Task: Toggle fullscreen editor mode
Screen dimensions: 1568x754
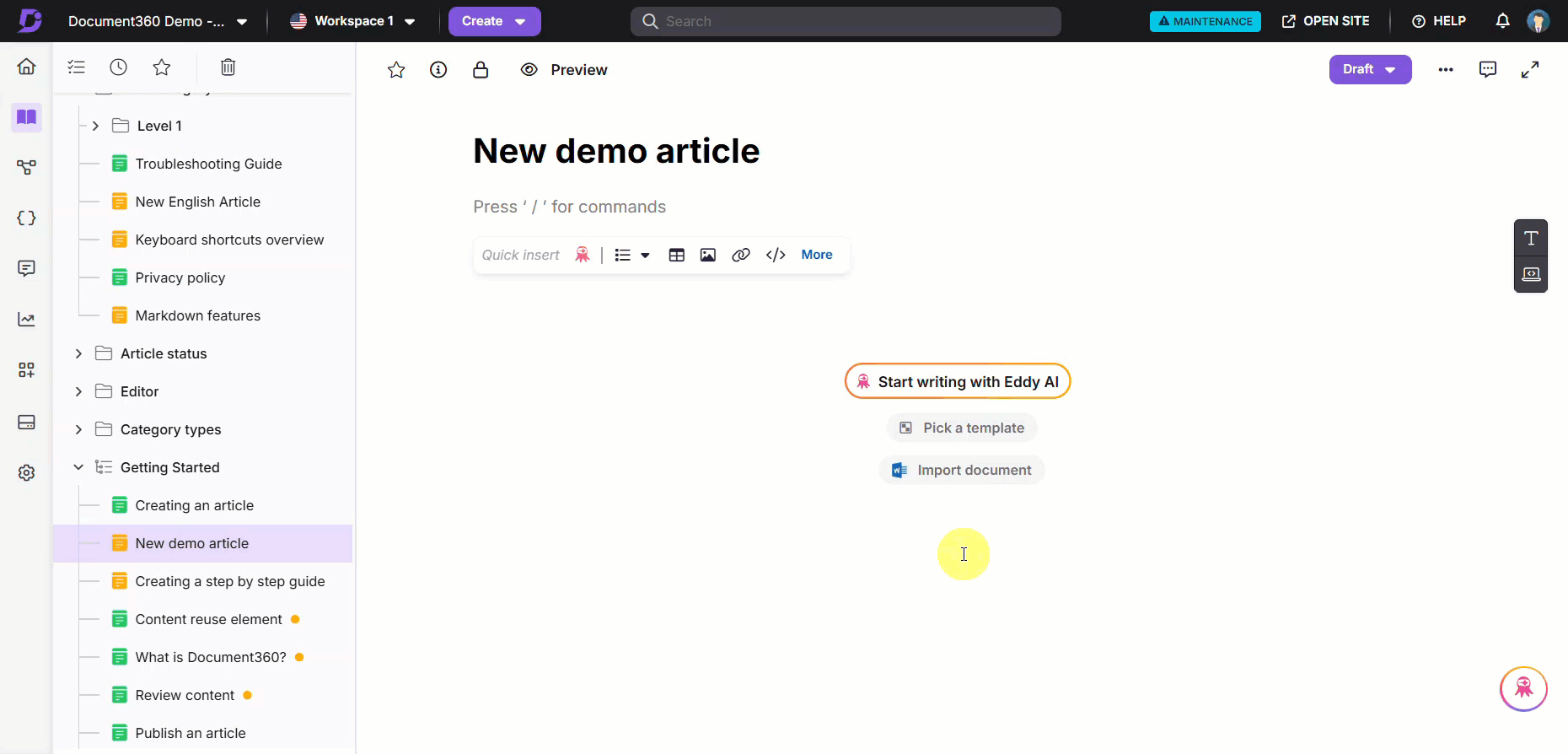Action: tap(1530, 69)
